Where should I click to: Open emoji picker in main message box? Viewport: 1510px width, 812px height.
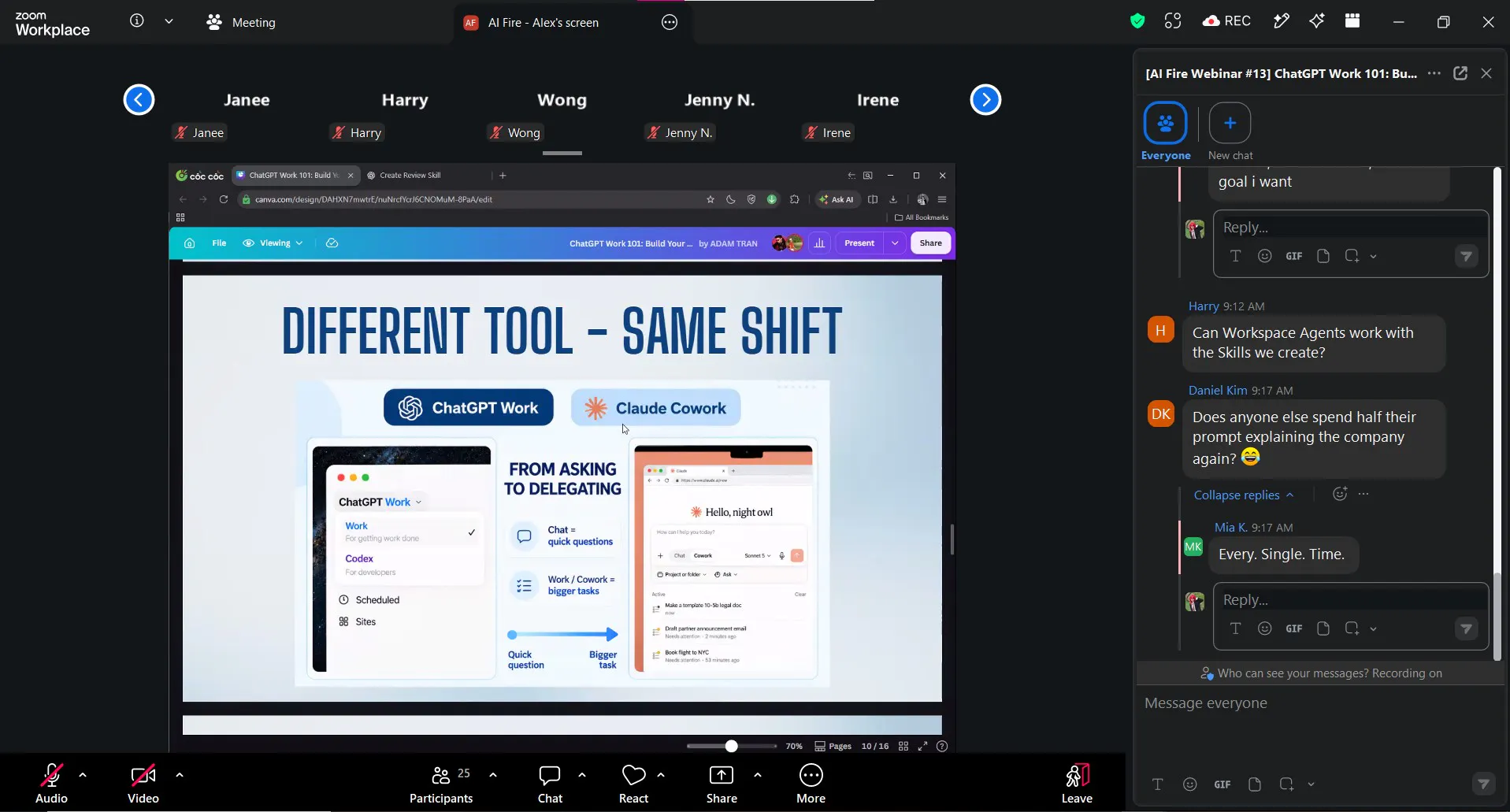[x=1190, y=784]
